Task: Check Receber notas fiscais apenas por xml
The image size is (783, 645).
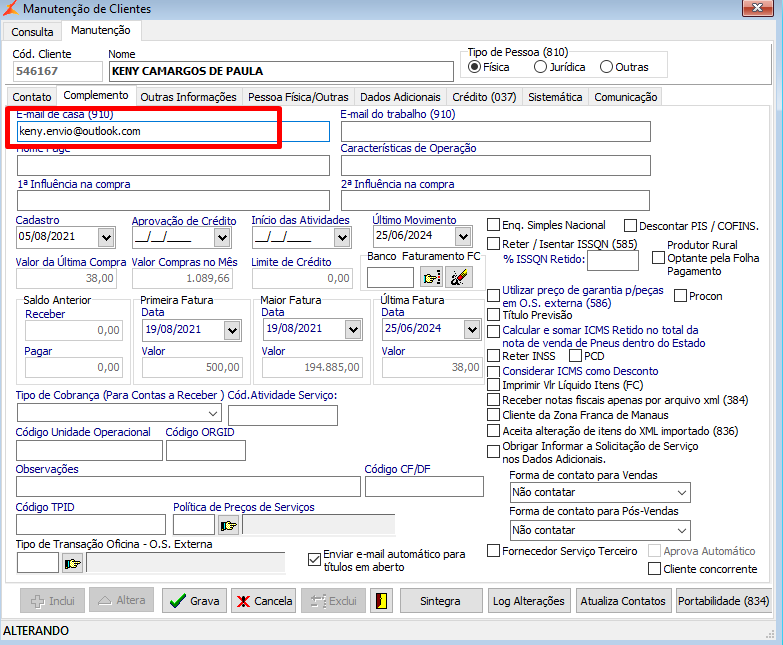Action: 493,399
